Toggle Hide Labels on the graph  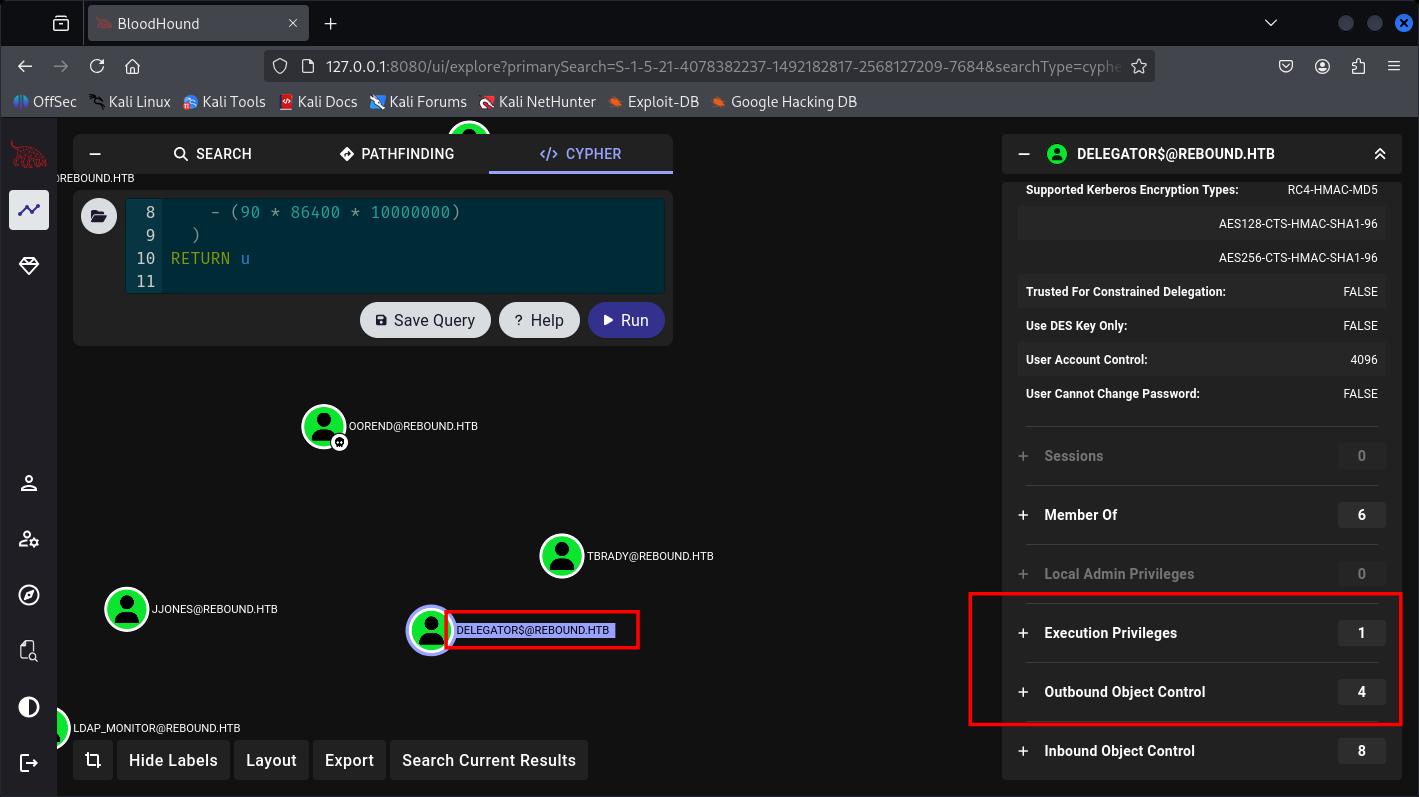click(173, 760)
